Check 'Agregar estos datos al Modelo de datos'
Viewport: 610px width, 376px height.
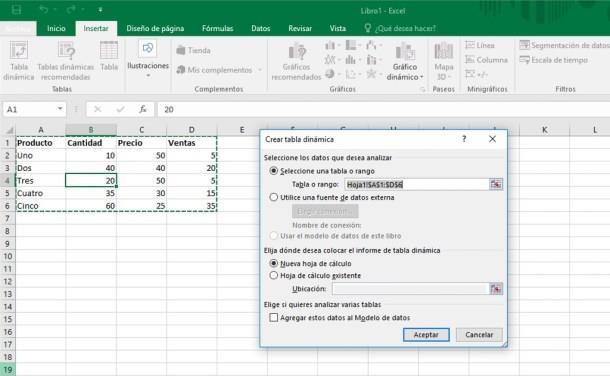273,317
